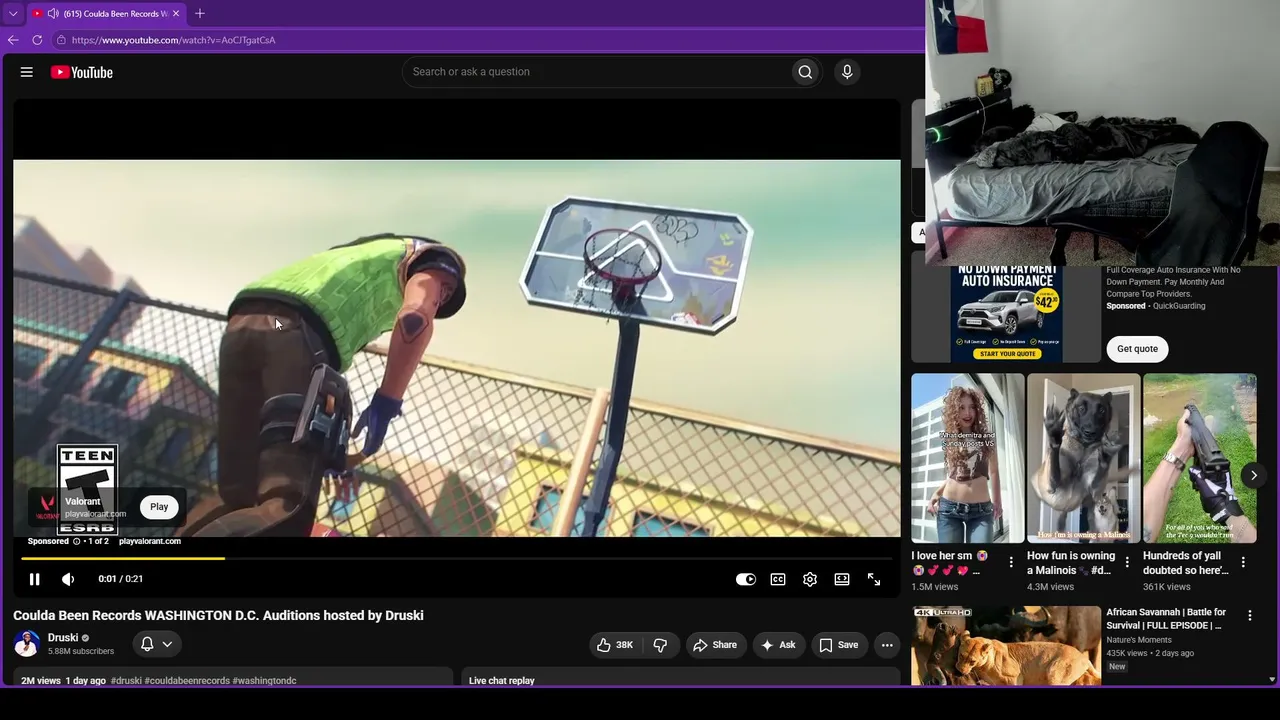The image size is (1280, 720).
Task: Open the 'I love her sm' short
Action: [x=967, y=458]
